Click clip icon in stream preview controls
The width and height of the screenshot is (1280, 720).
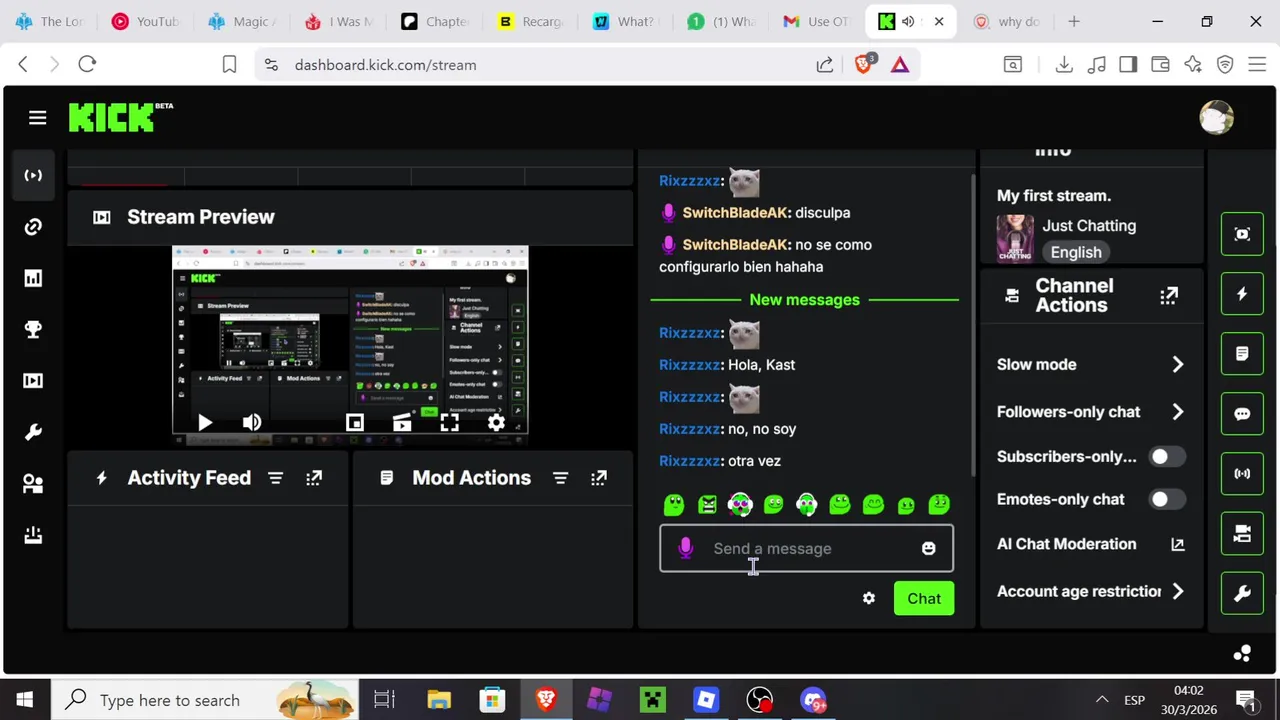tap(402, 423)
